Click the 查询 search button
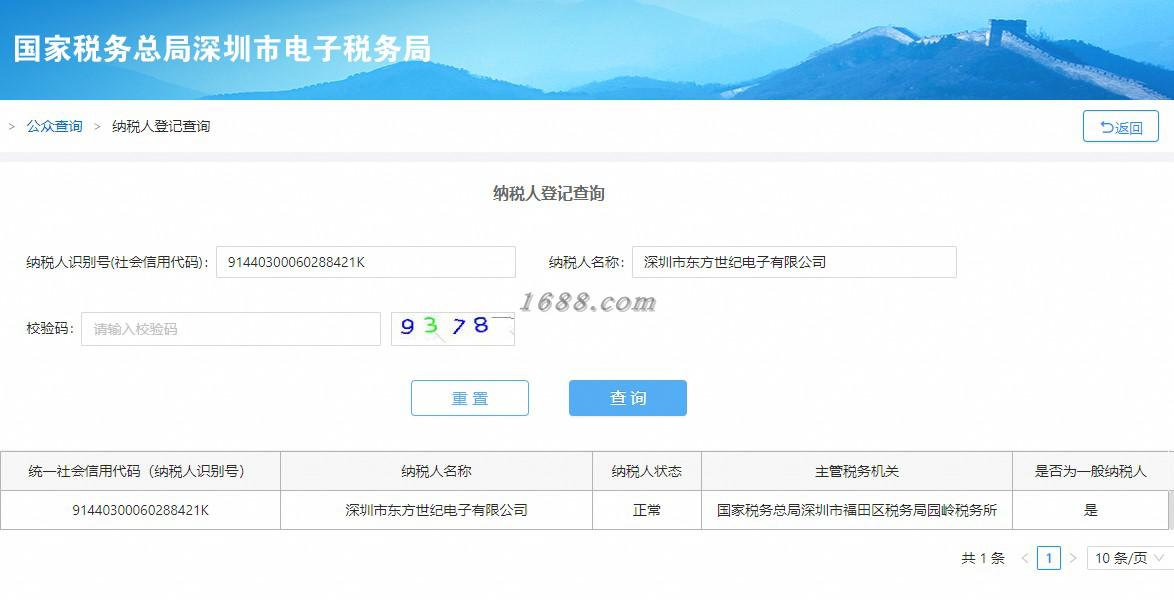1174x600 pixels. tap(627, 398)
